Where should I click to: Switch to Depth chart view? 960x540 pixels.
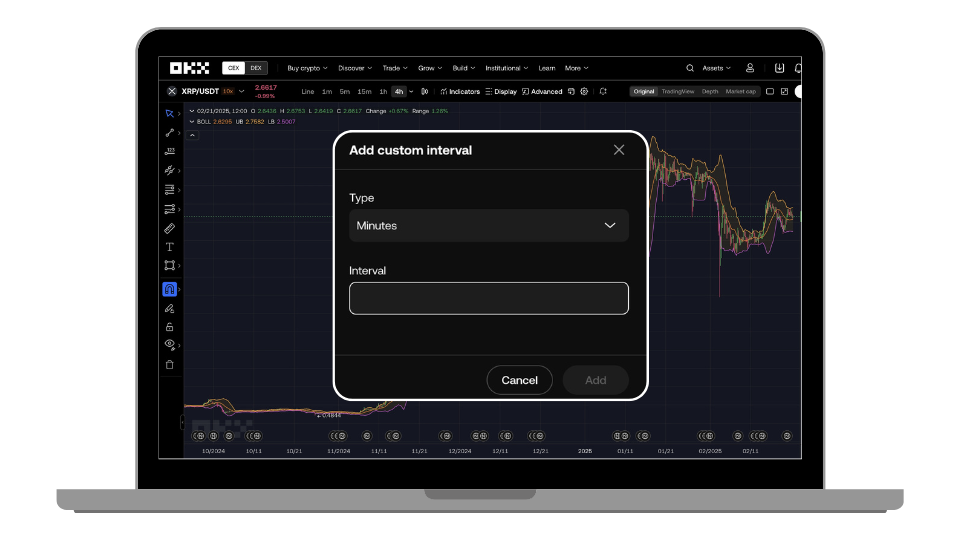(x=710, y=91)
